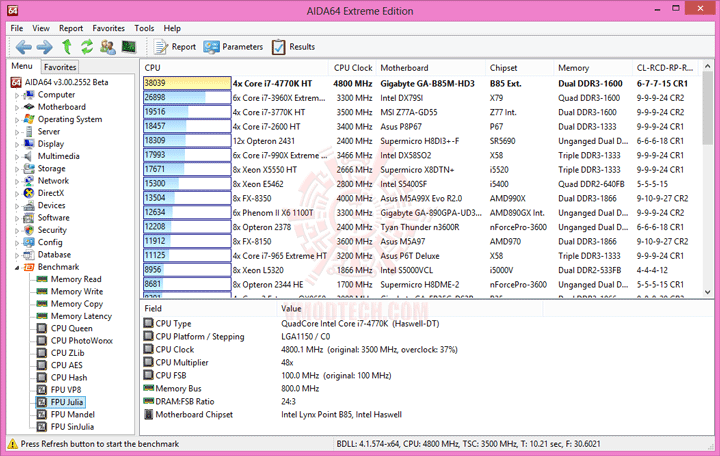Select the 19516 score bar row

pyautogui.click(x=187, y=112)
